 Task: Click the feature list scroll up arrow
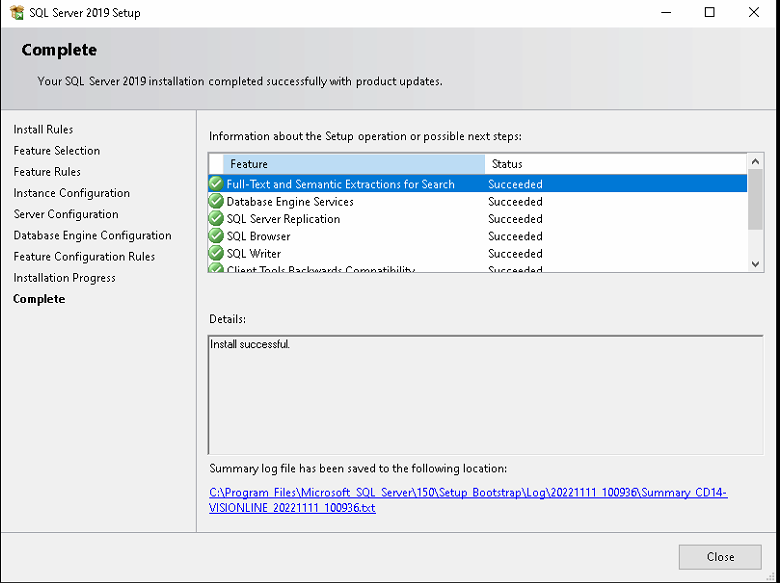(x=755, y=162)
